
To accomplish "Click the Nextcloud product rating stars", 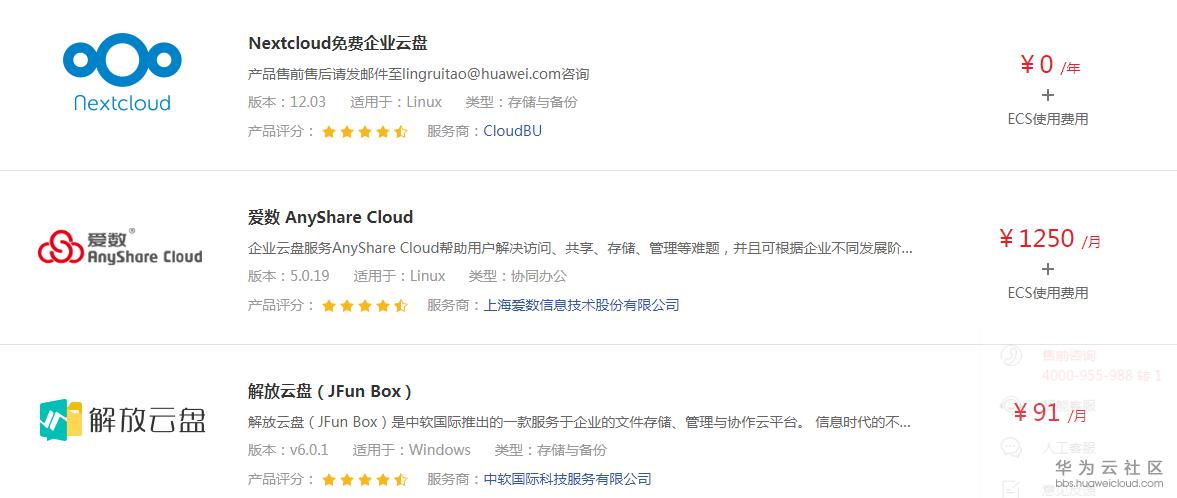I will tap(364, 131).
